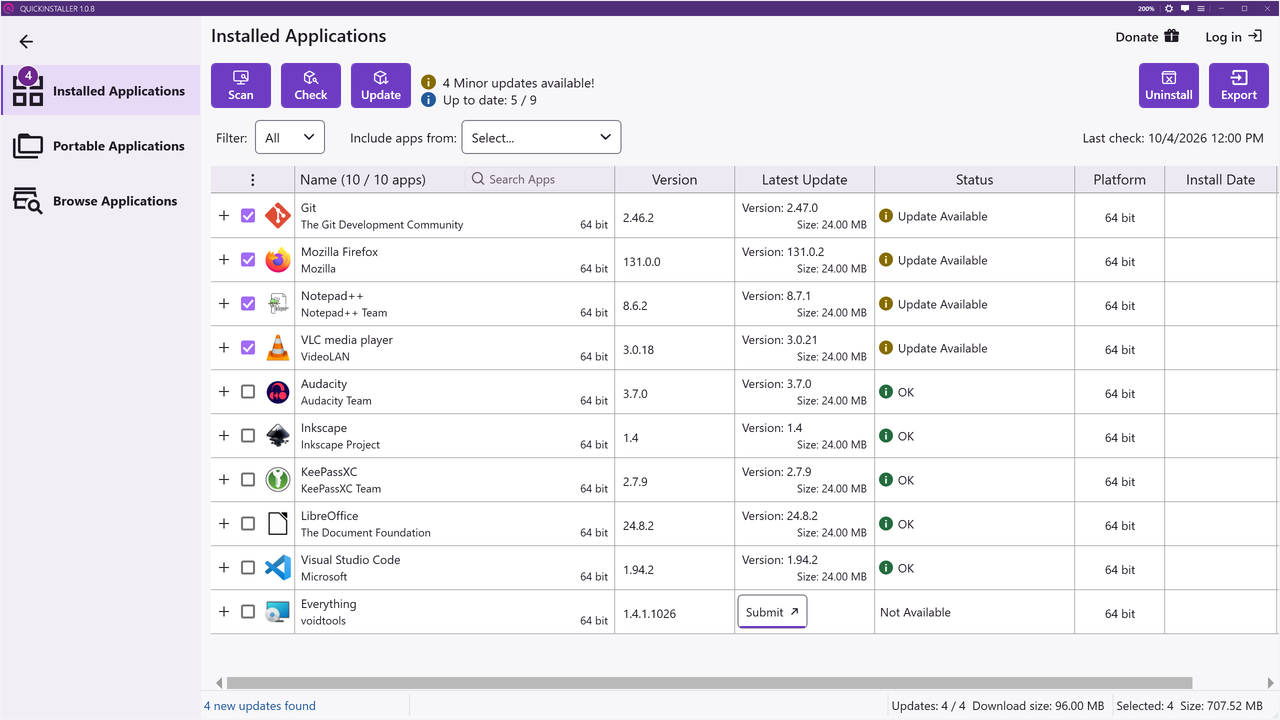Check the LibreOffice checkbox

coord(248,524)
